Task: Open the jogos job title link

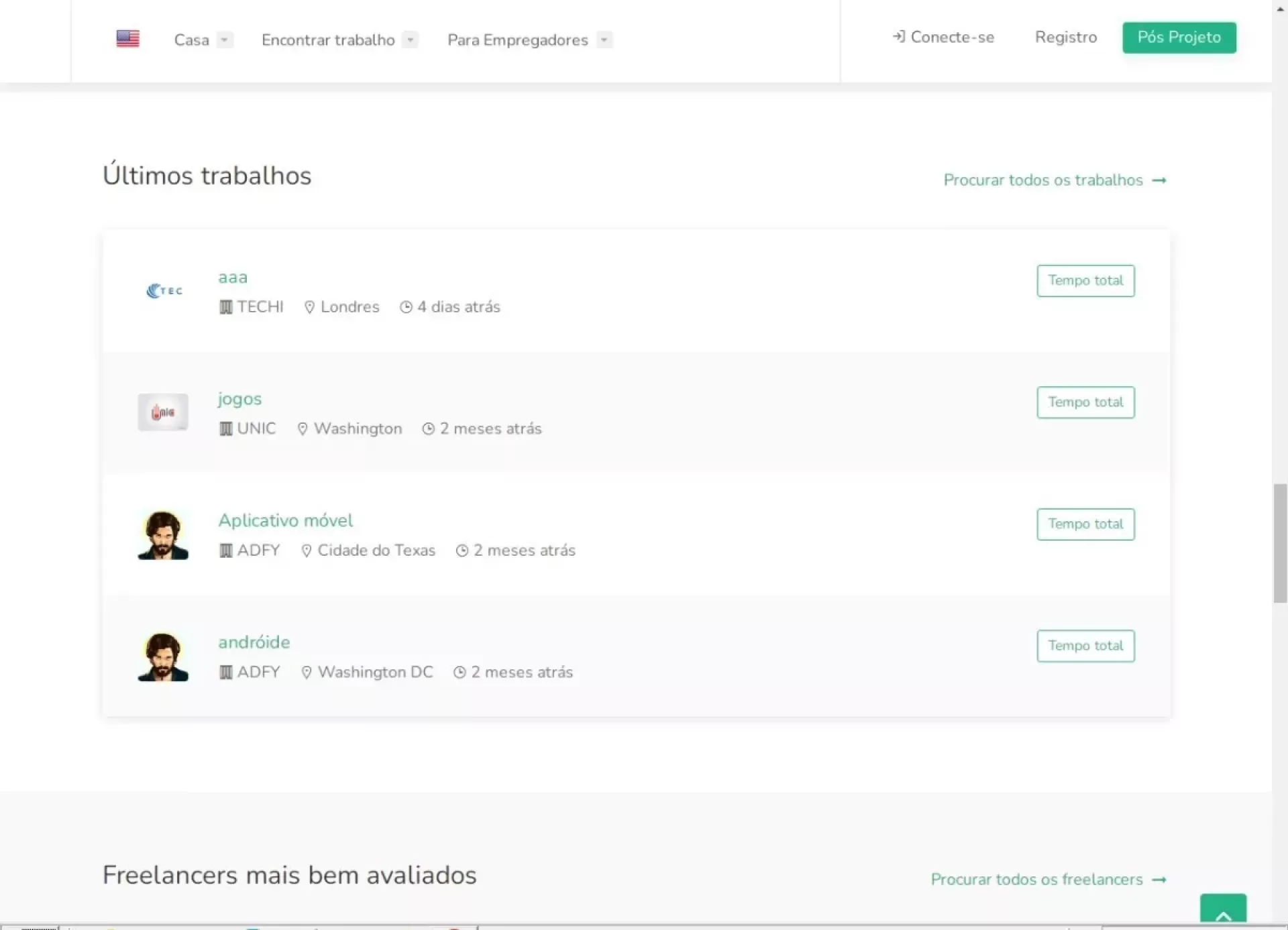Action: tap(239, 399)
